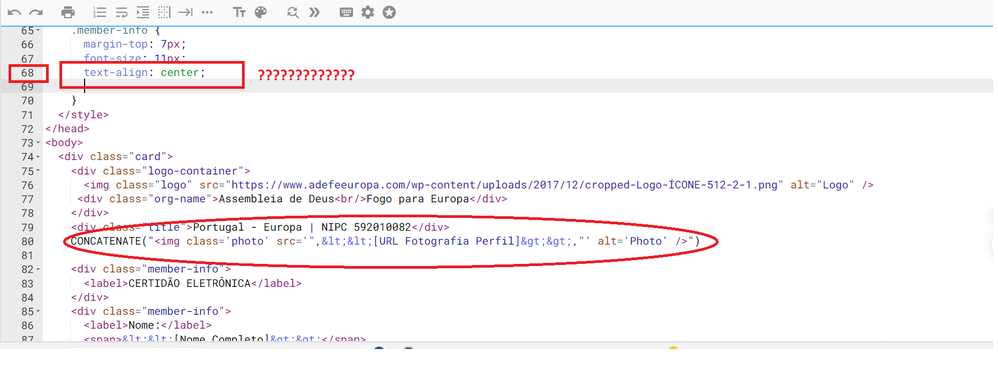Click the closing </head> tag
The width and height of the screenshot is (998, 372).
point(67,129)
